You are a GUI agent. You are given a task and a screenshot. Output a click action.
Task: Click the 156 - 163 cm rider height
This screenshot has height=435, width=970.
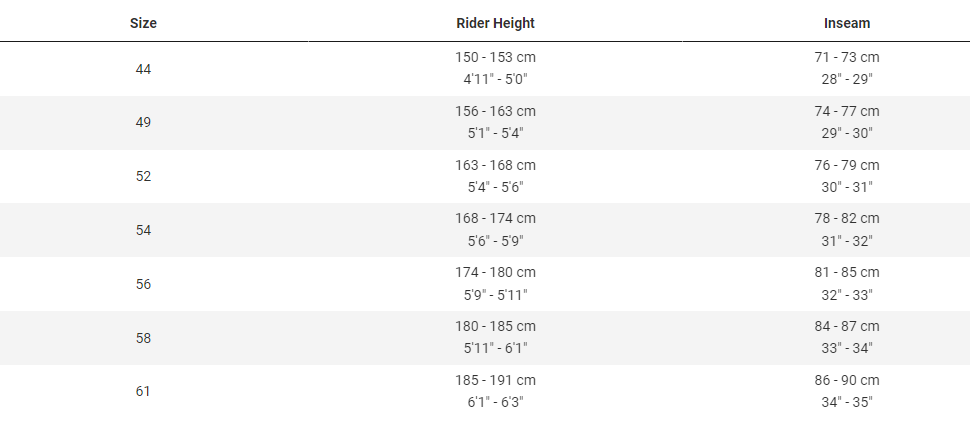pyautogui.click(x=495, y=111)
